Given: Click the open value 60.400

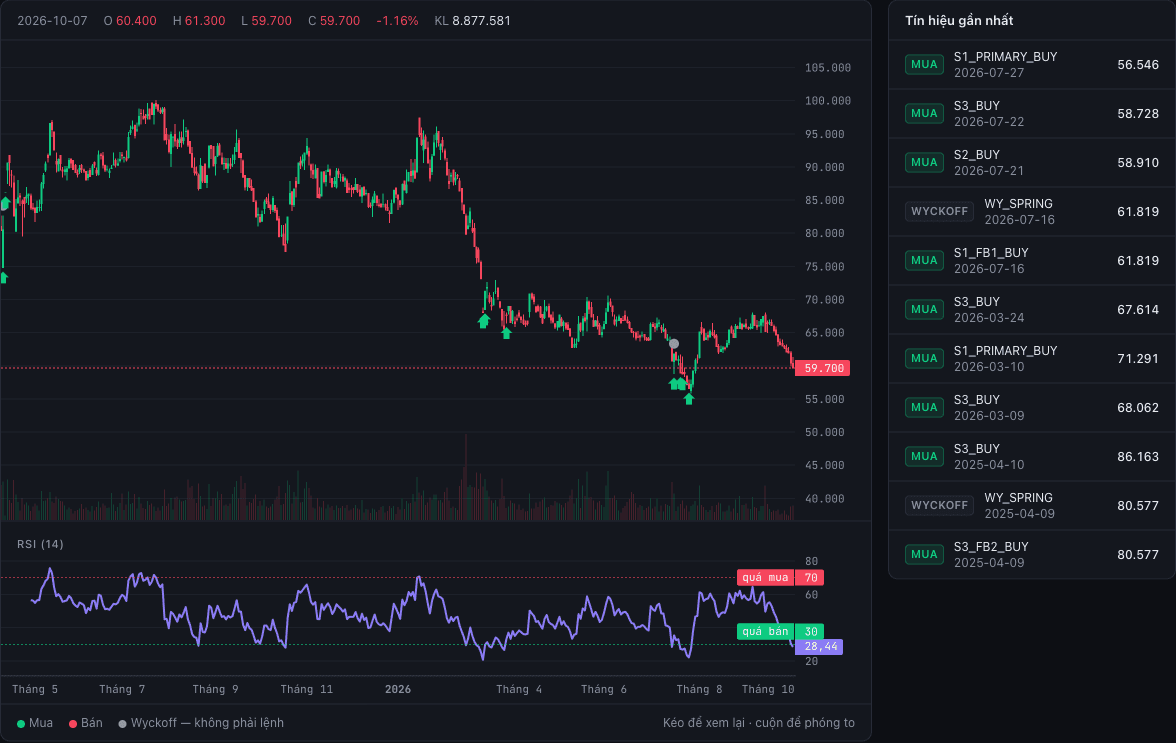Looking at the screenshot, I should tap(136, 21).
